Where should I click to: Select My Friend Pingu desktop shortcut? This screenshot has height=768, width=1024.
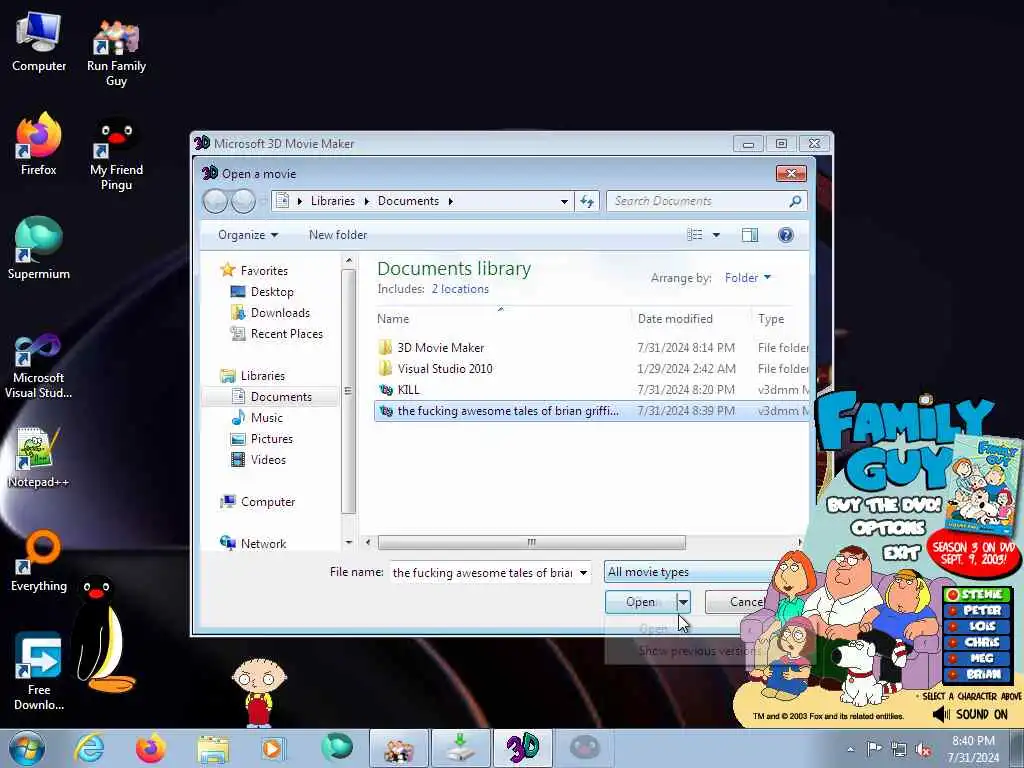tap(116, 154)
